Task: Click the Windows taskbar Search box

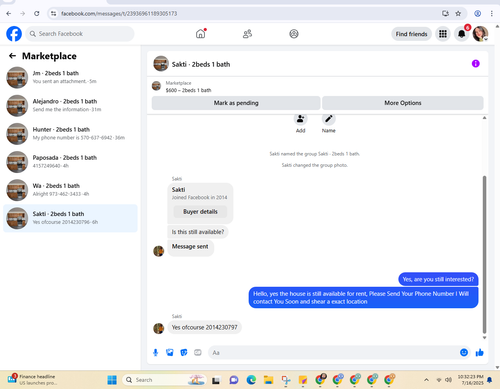Action: pos(164,380)
